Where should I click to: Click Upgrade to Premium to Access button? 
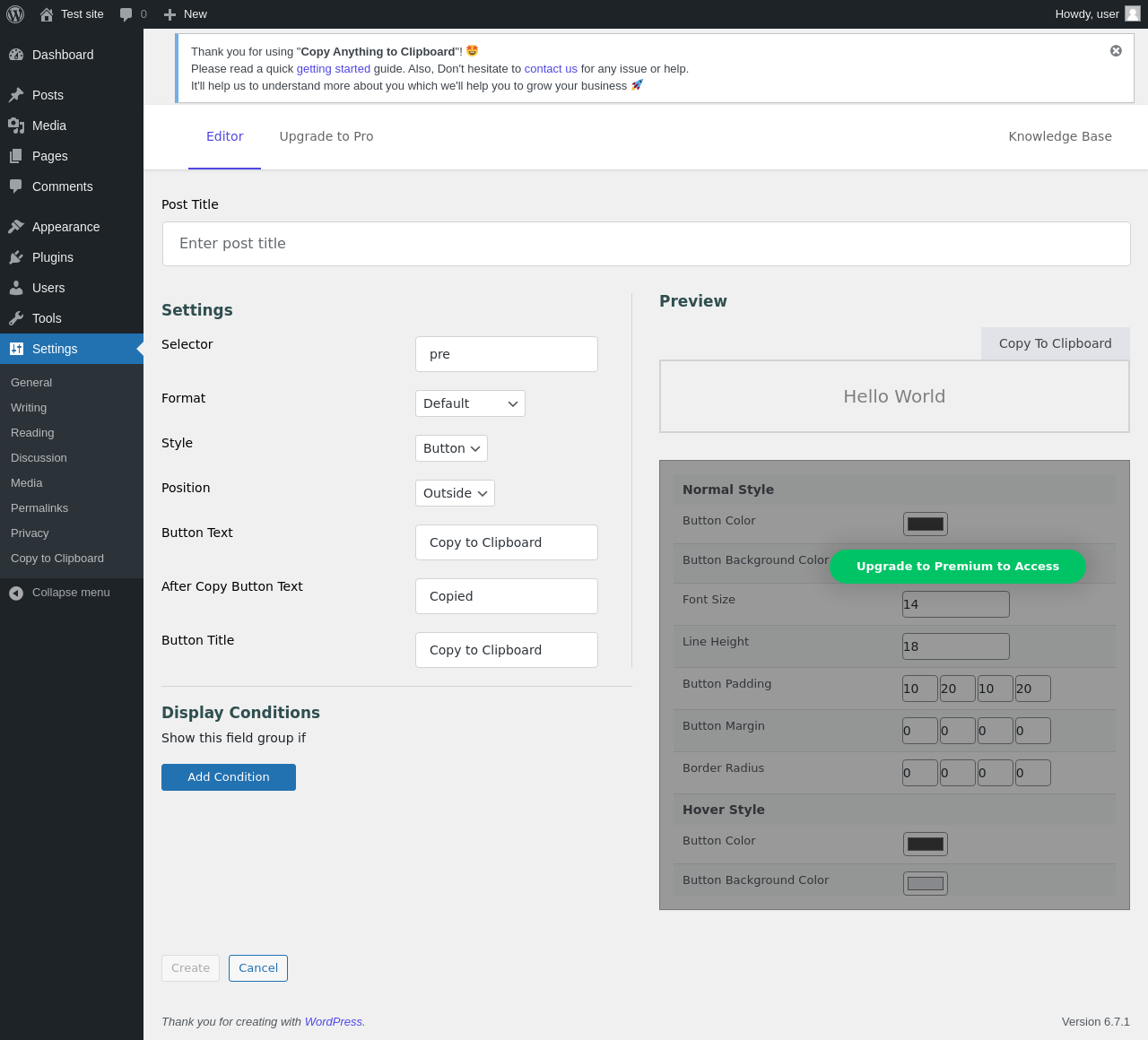958,567
